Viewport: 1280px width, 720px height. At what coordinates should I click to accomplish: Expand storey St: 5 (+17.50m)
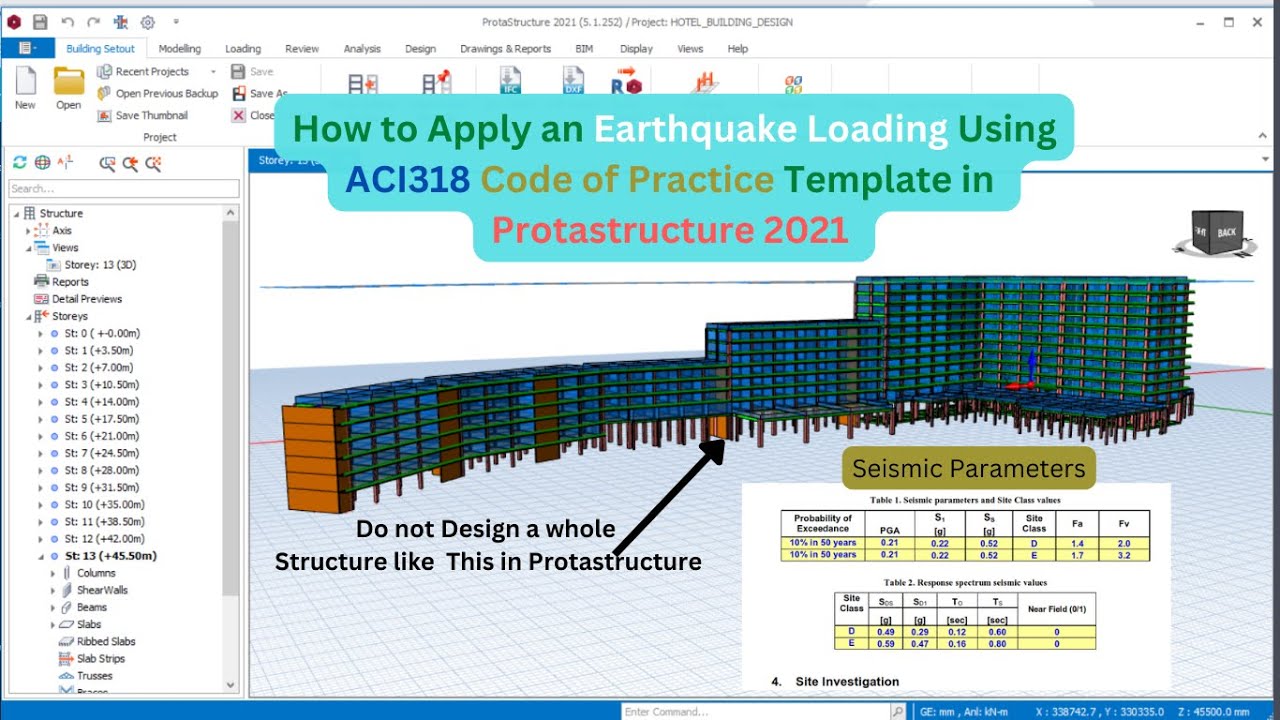coord(40,419)
